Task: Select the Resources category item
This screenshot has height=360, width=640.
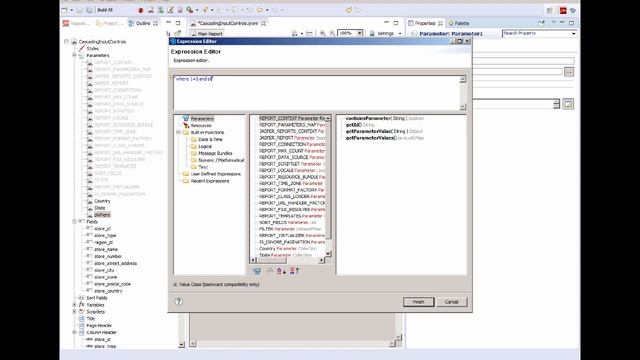Action: pos(201,125)
